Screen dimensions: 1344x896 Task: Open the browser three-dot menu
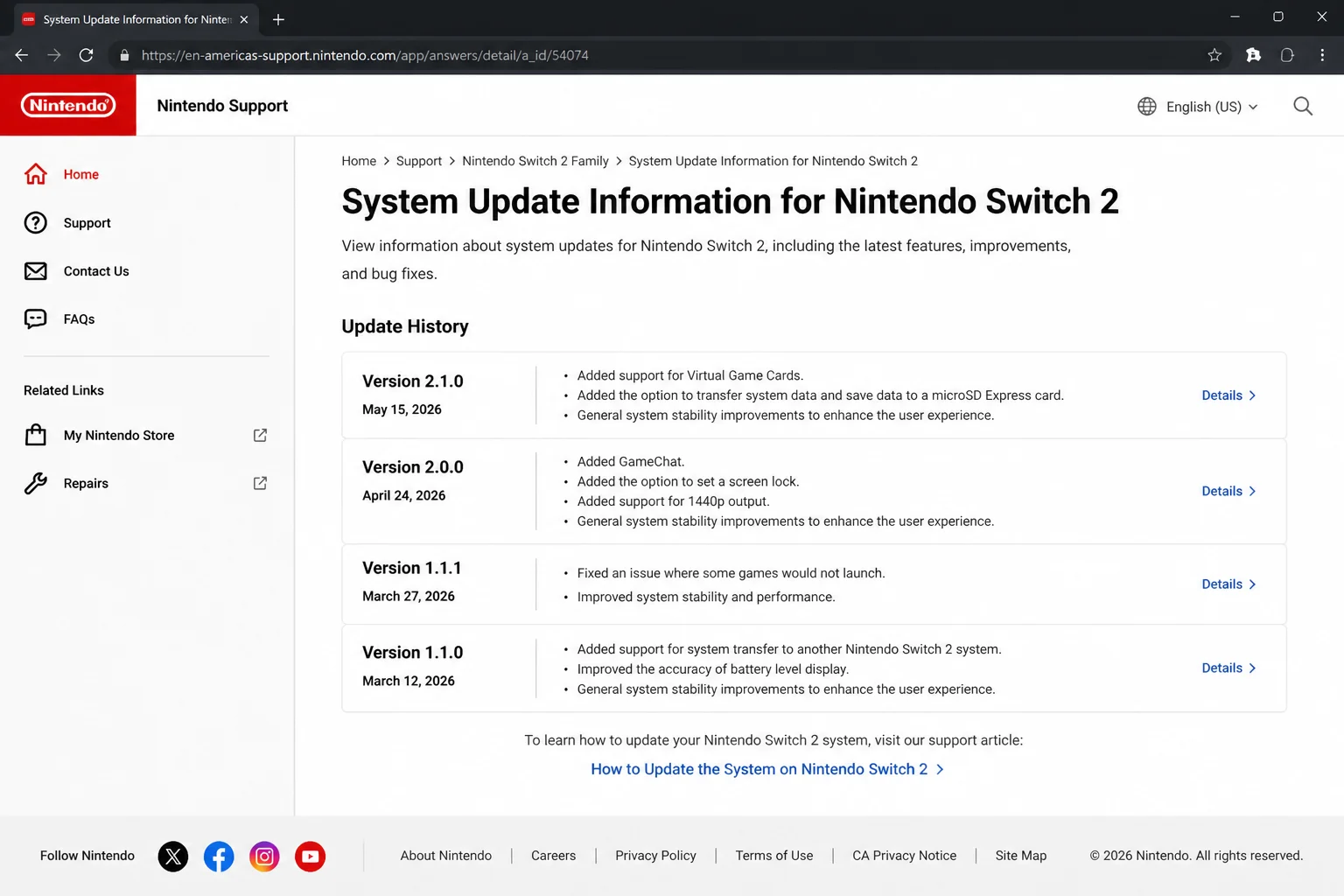click(1322, 55)
